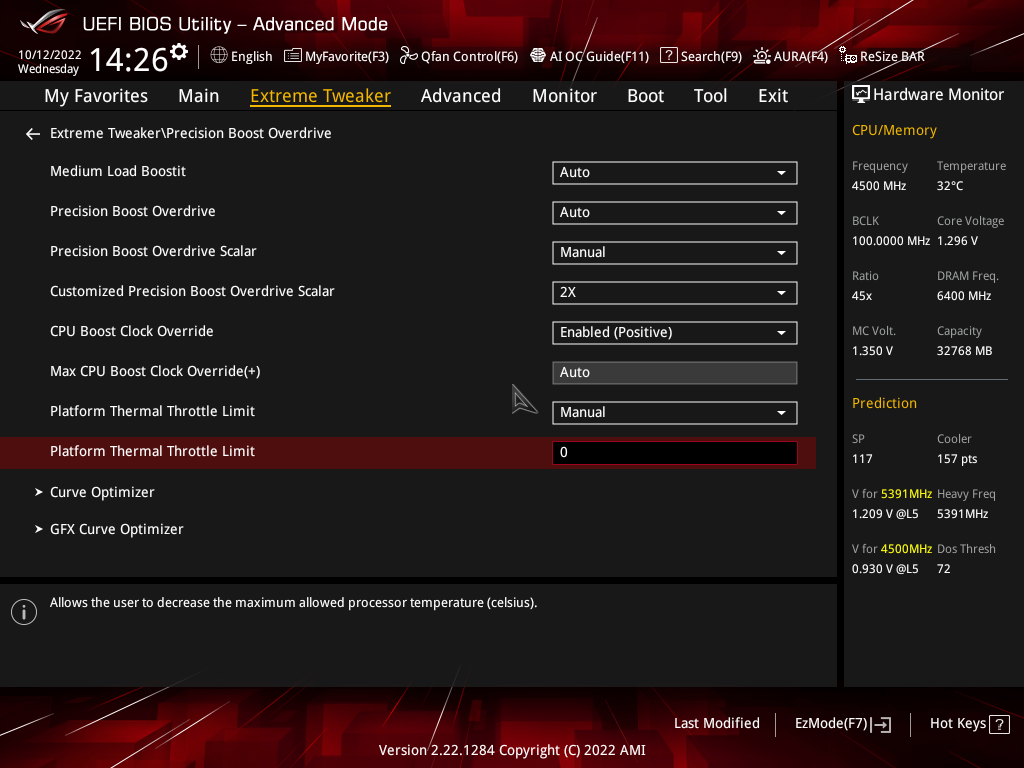
Task: Switch to Main tab
Action: (199, 96)
